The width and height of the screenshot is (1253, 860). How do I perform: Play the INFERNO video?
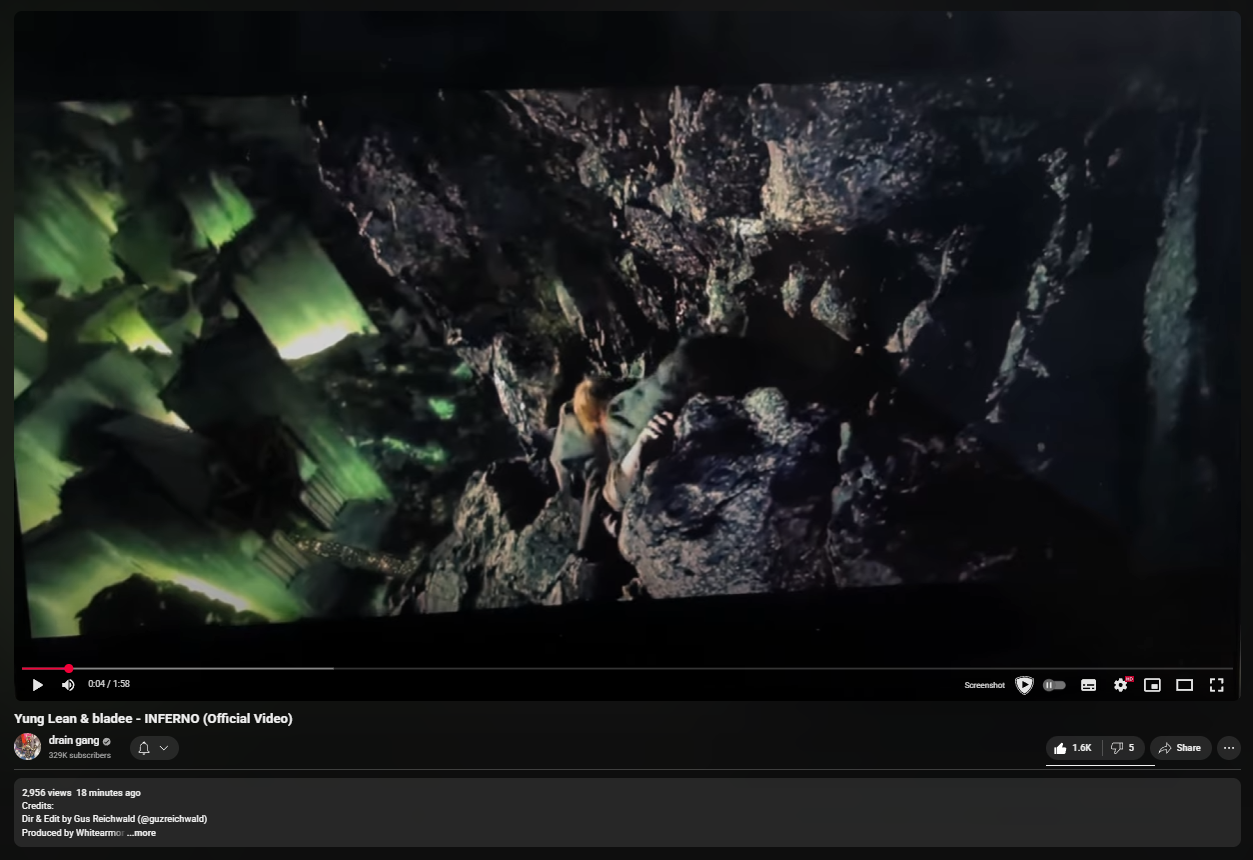point(37,685)
